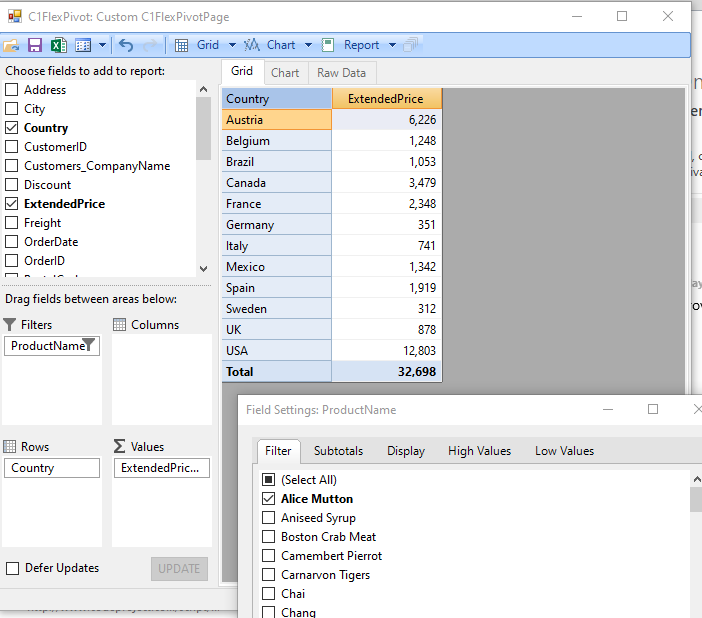Open the High Values tab
The width and height of the screenshot is (702, 618).
(479, 451)
